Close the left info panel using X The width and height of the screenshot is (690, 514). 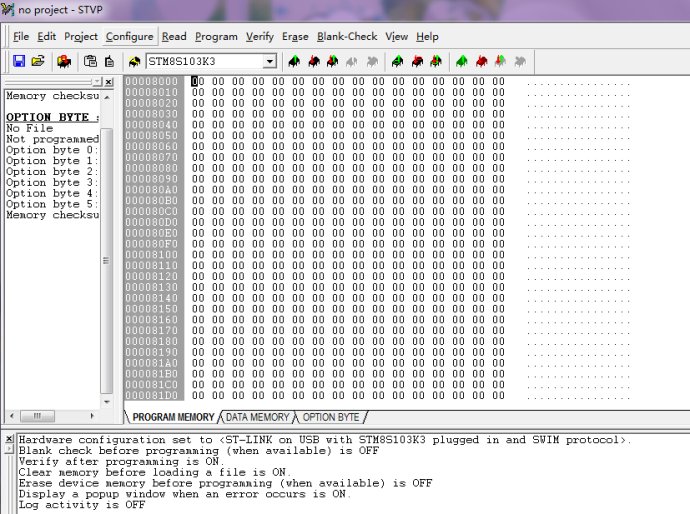point(108,81)
